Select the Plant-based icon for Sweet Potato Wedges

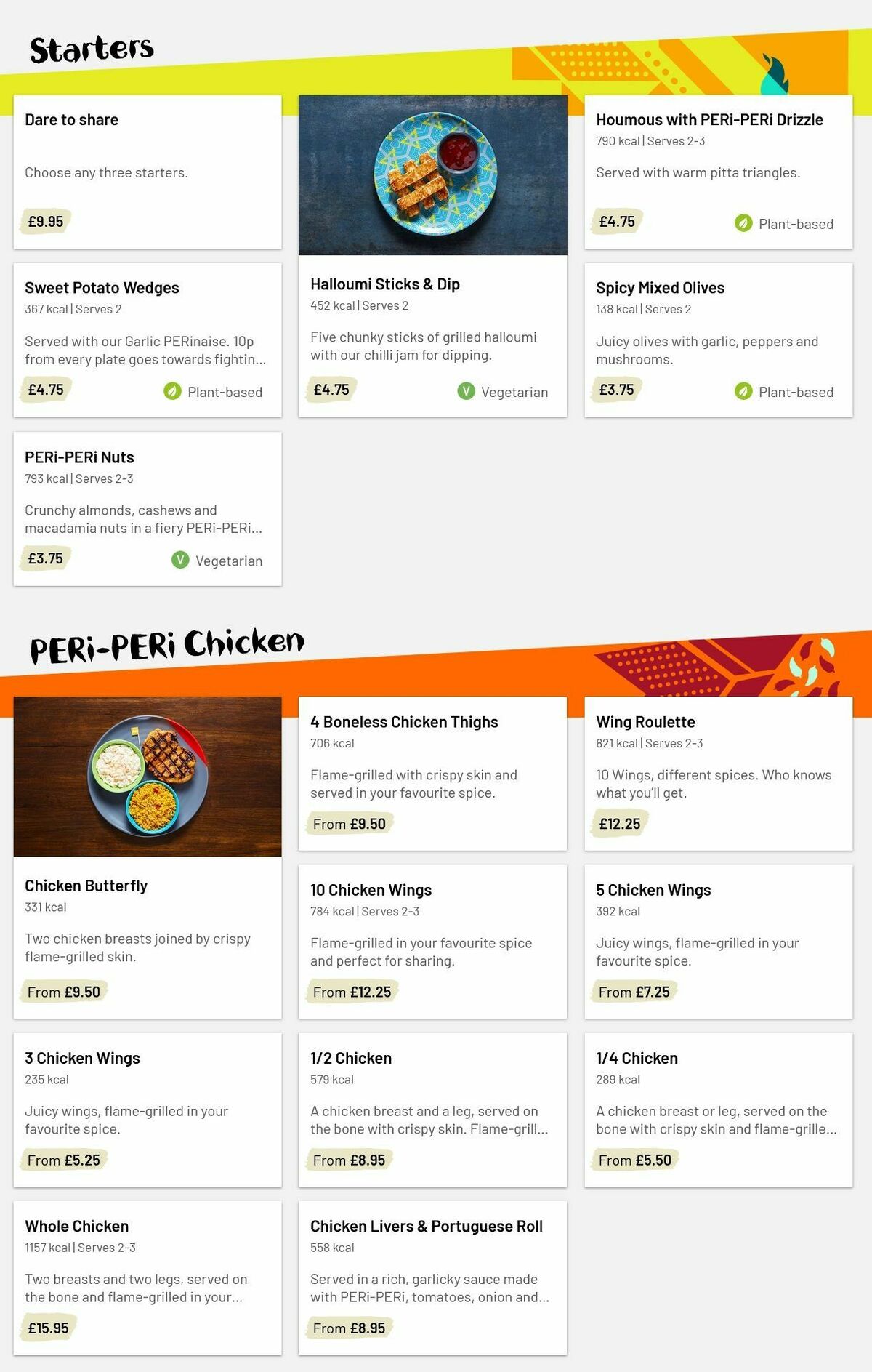coord(171,391)
